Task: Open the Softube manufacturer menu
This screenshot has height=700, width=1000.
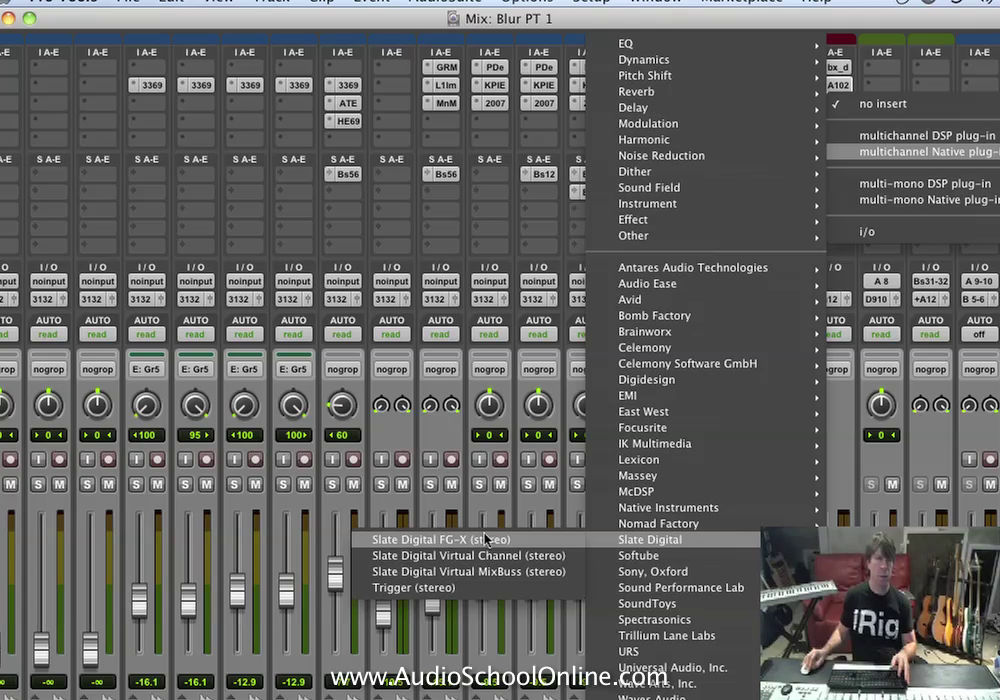Action: point(673,555)
